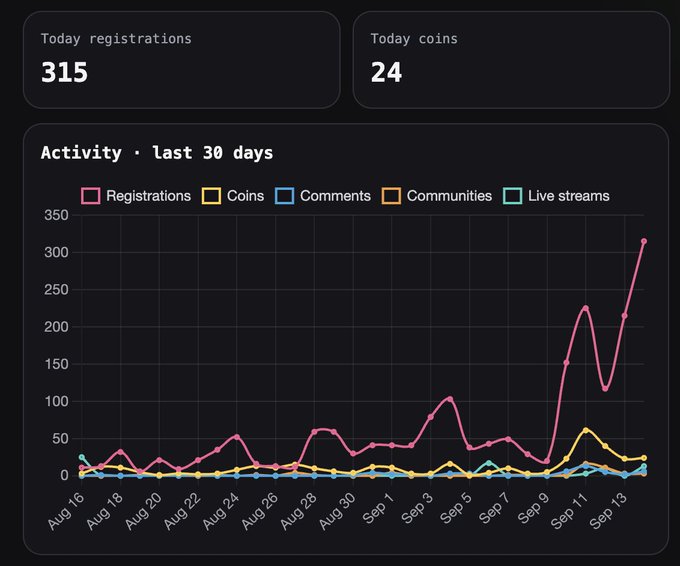680x566 pixels.
Task: Toggle Coins series in chart legend
Action: tap(233, 196)
